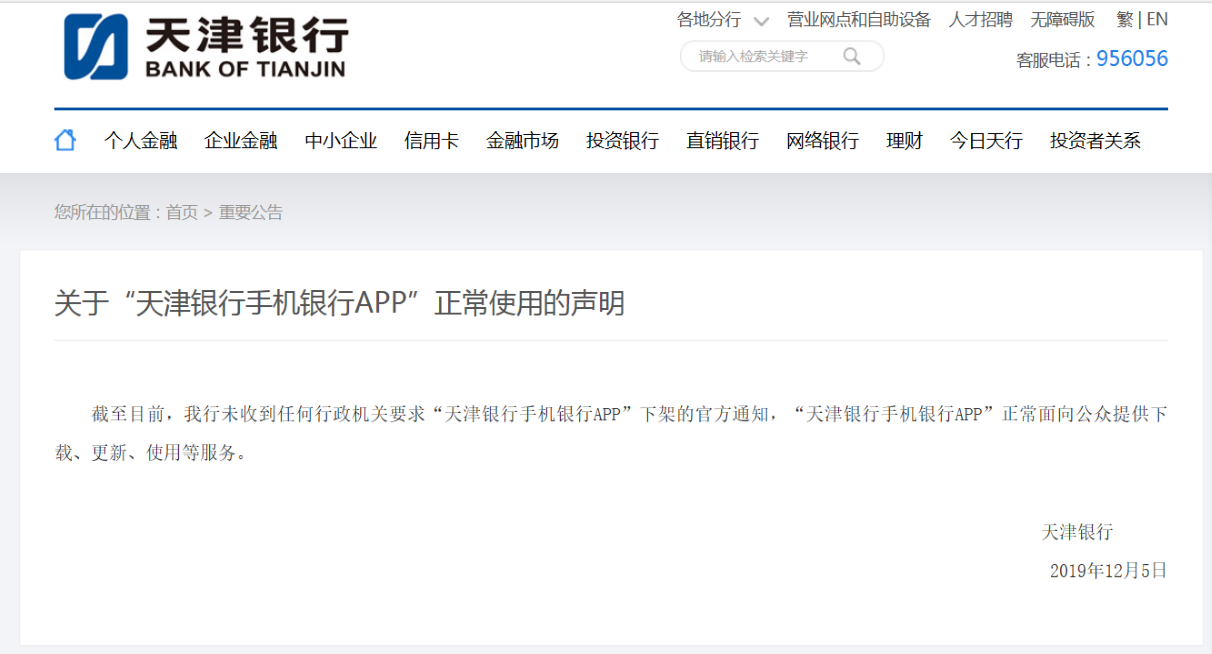Select 信用卡 credit card section
1212x654 pixels.
[430, 141]
